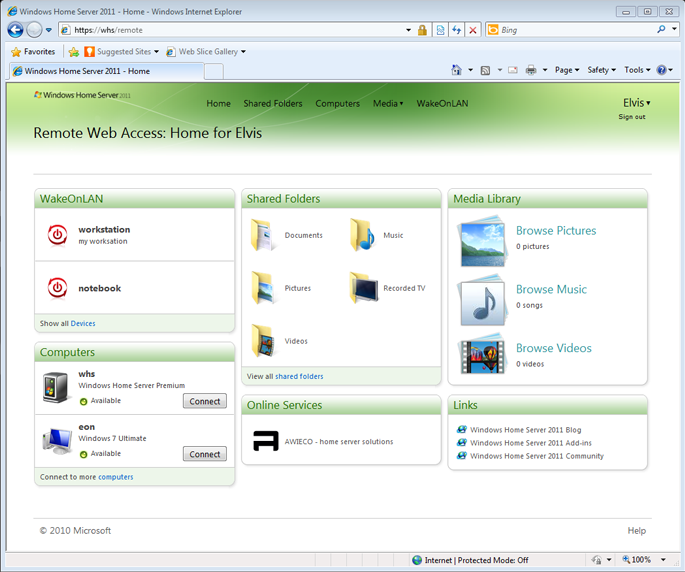Click the whs server computer icon

point(57,387)
